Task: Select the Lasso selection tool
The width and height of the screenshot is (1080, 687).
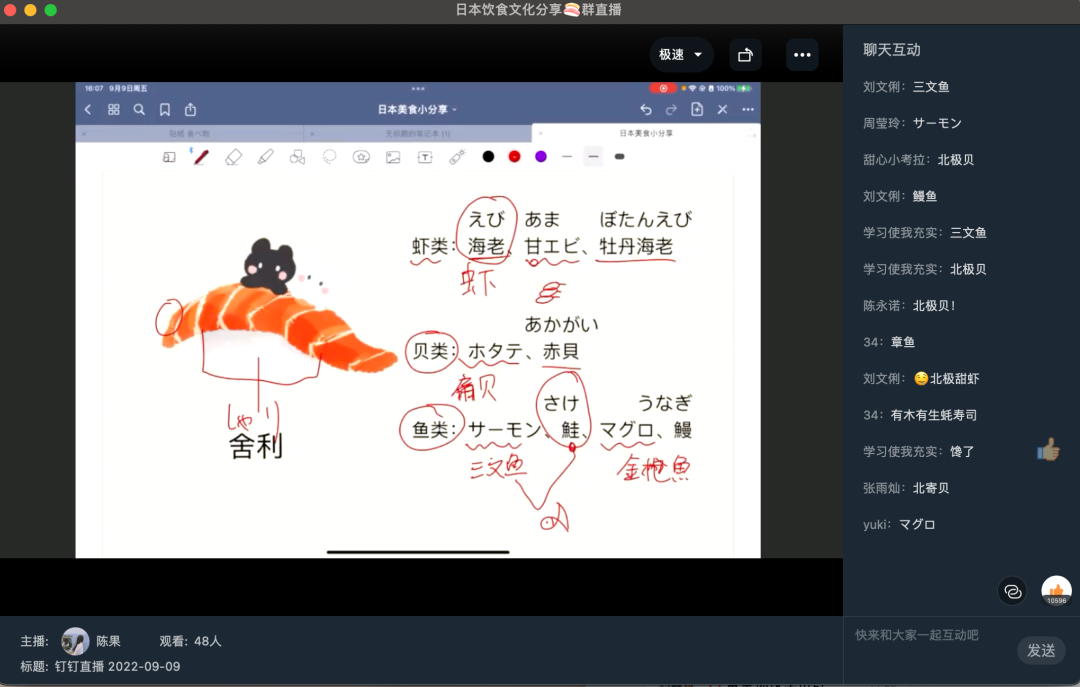Action: 329,157
